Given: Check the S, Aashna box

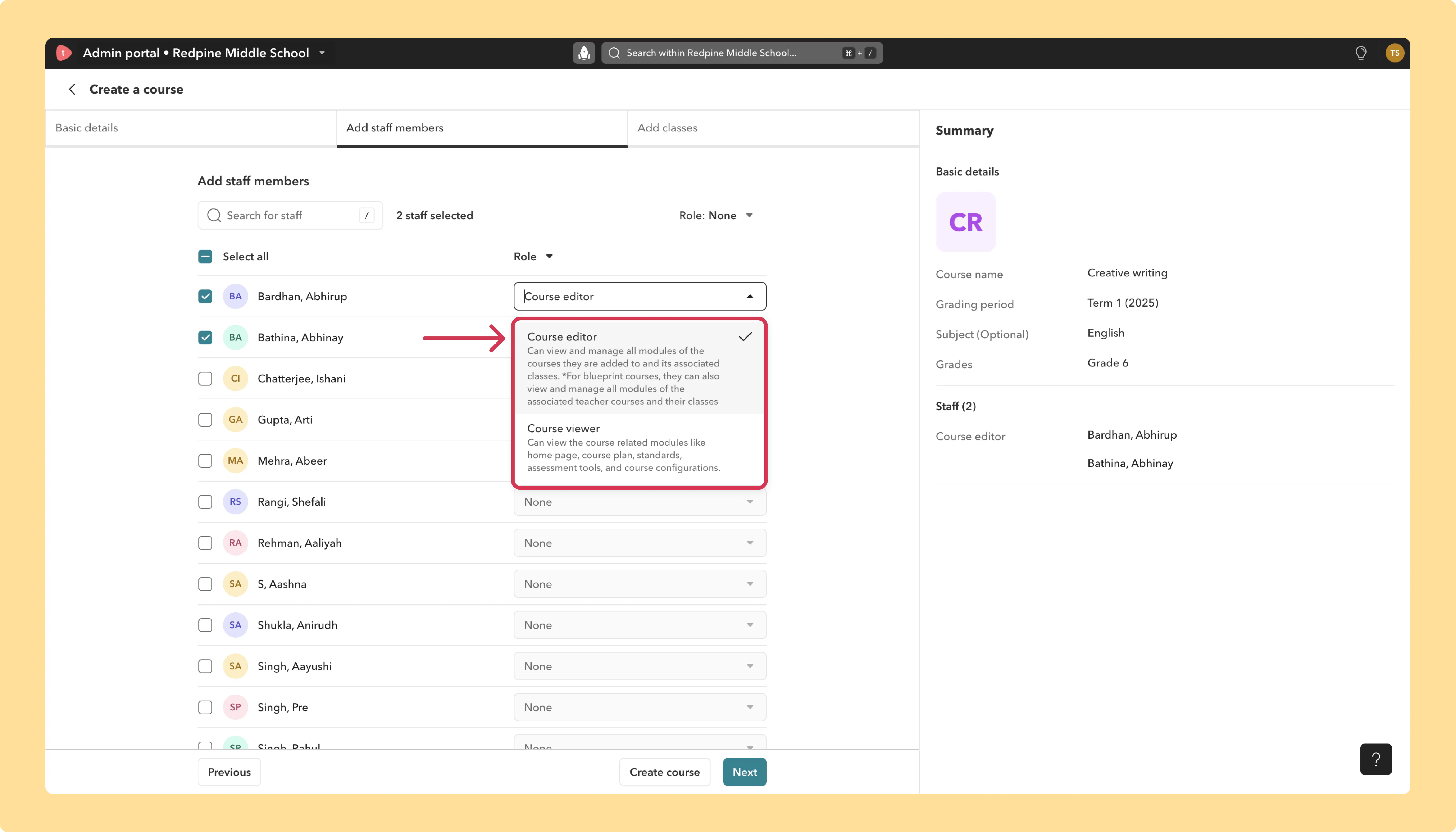Looking at the screenshot, I should point(205,584).
